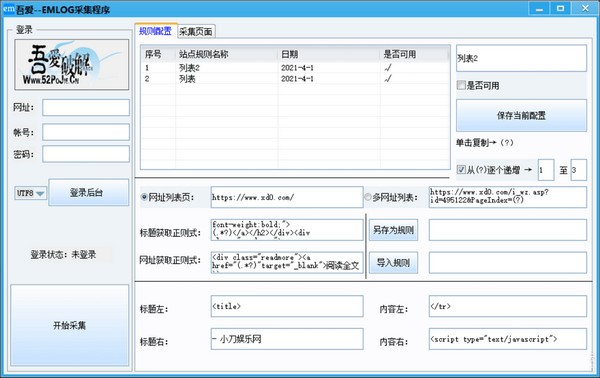This screenshot has width=600, height=378.
Task: Click the 52PoJie logo image
Action: pos(72,65)
